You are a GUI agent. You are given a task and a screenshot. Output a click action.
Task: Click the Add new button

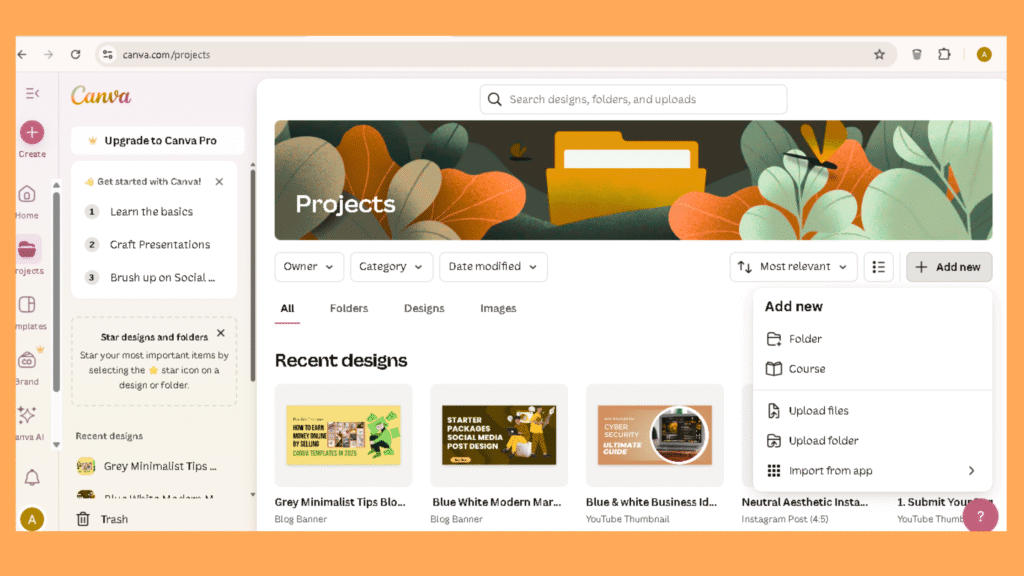click(949, 267)
